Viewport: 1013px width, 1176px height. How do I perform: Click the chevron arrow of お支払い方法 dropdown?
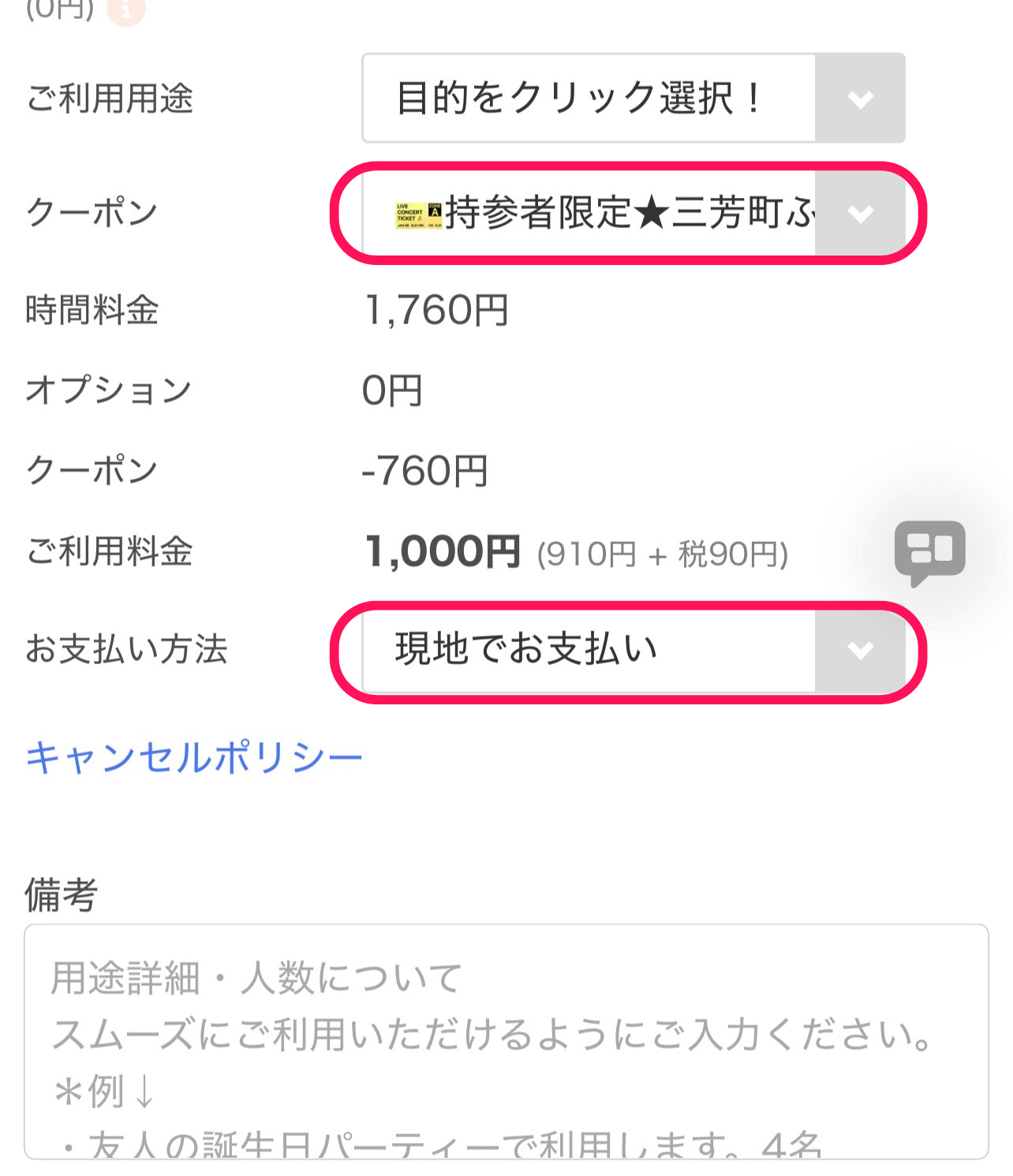860,650
